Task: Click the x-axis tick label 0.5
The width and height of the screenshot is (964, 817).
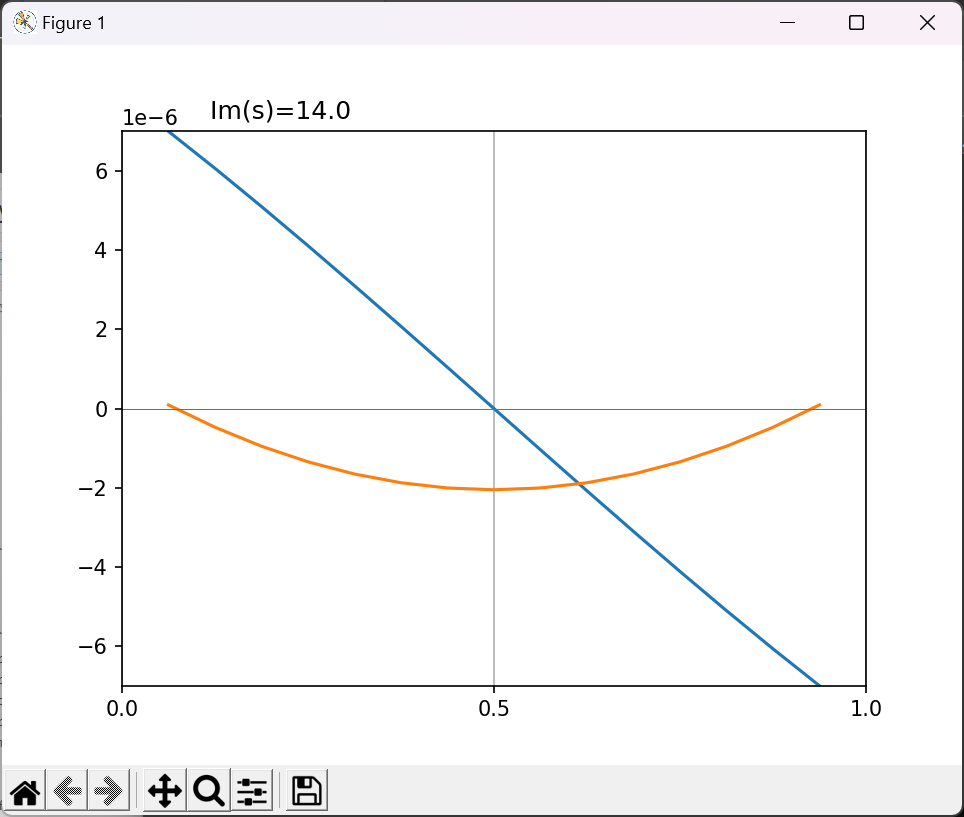Action: point(494,708)
